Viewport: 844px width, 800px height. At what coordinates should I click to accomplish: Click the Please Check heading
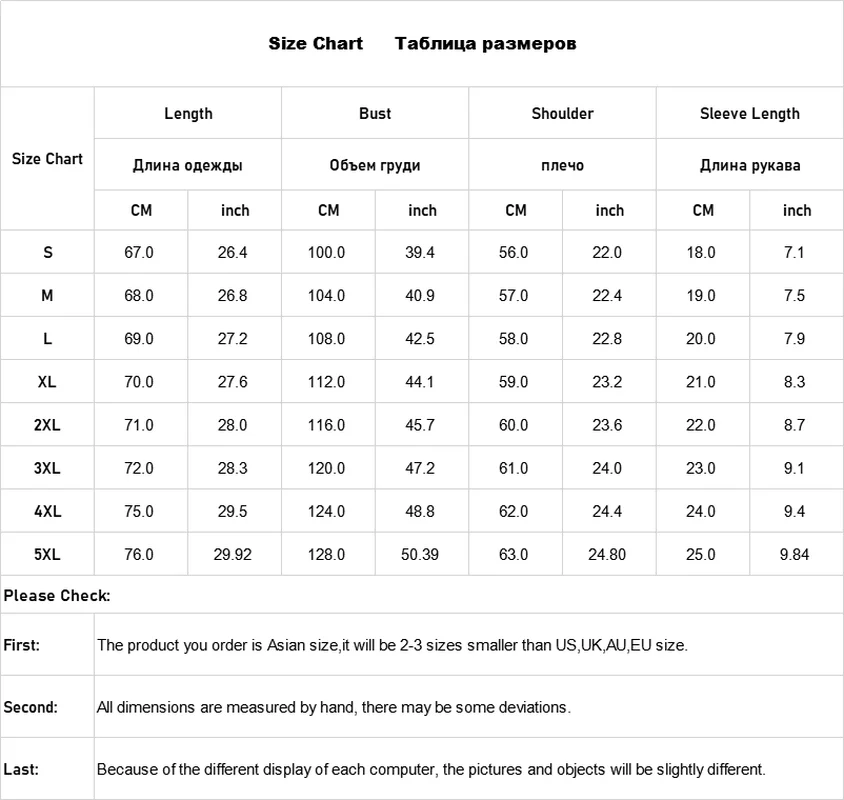point(57,596)
